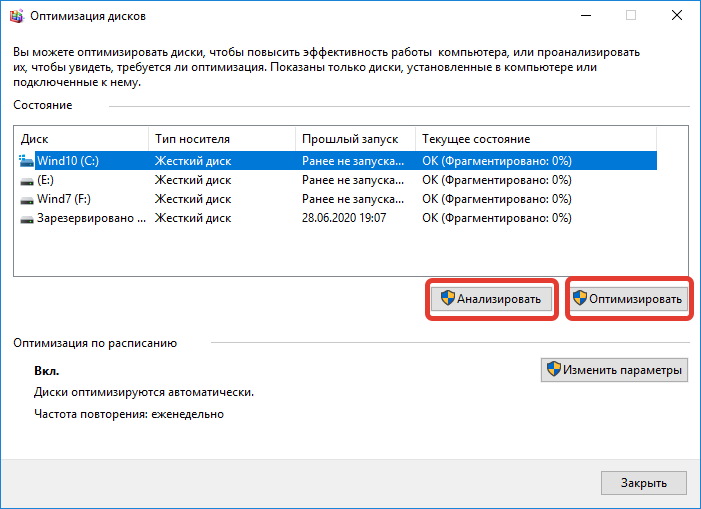Click the 28.06.2020 19:07 last run cell
Screen dimensions: 701x509
click(344, 218)
